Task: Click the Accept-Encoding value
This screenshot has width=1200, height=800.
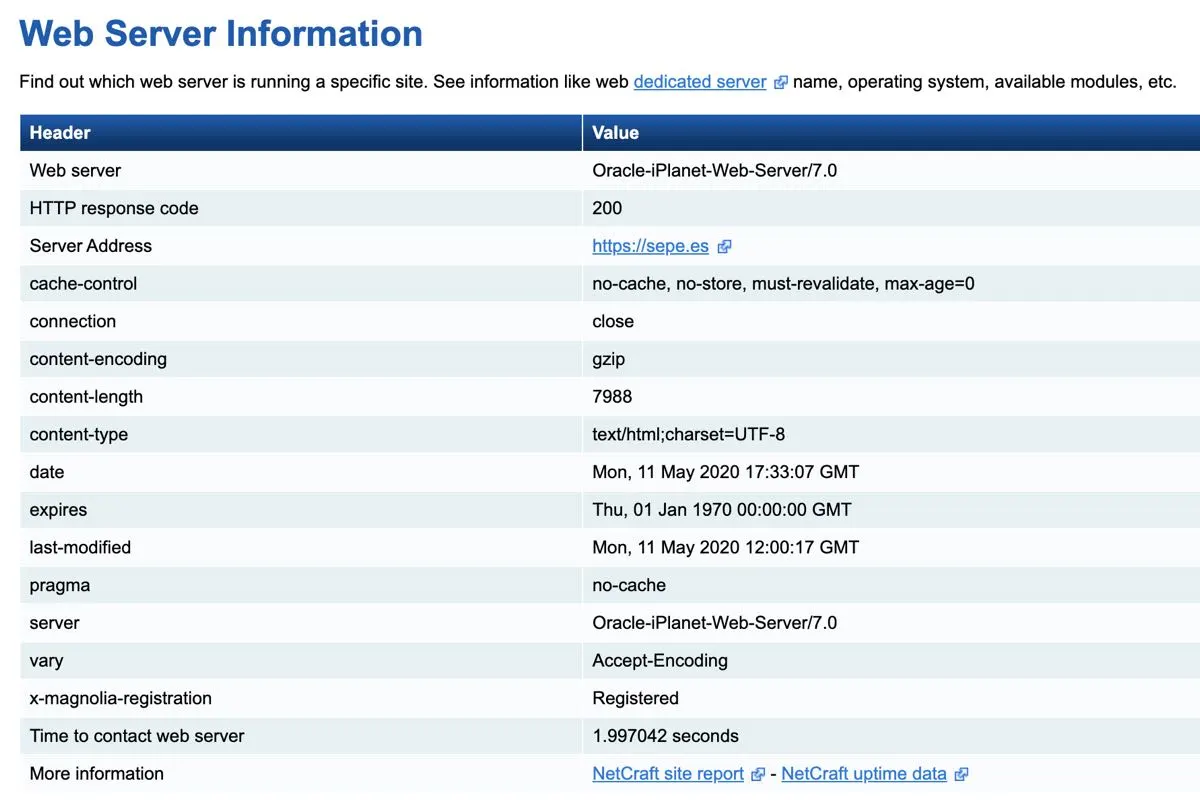Action: point(660,661)
